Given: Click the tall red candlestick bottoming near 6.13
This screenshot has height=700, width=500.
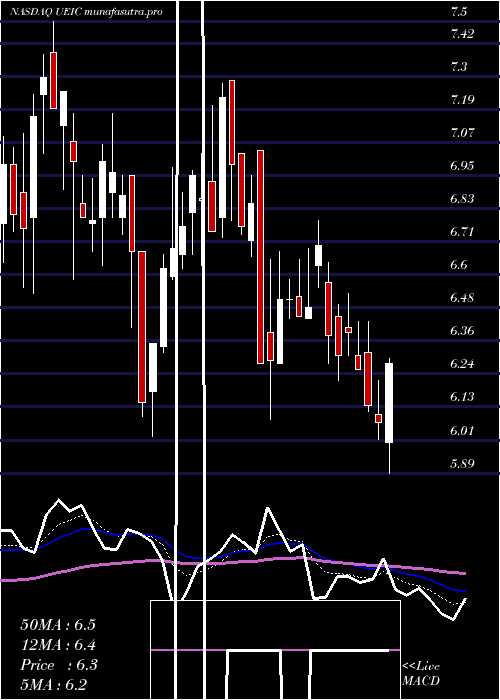Looking at the screenshot, I should 142,327.
